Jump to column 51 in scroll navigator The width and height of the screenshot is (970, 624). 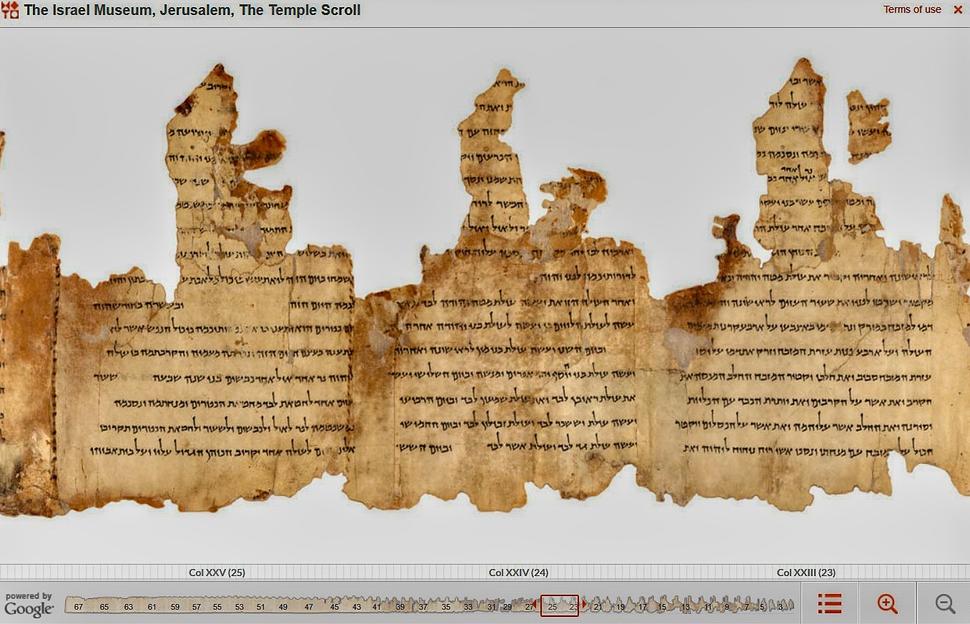(x=260, y=607)
